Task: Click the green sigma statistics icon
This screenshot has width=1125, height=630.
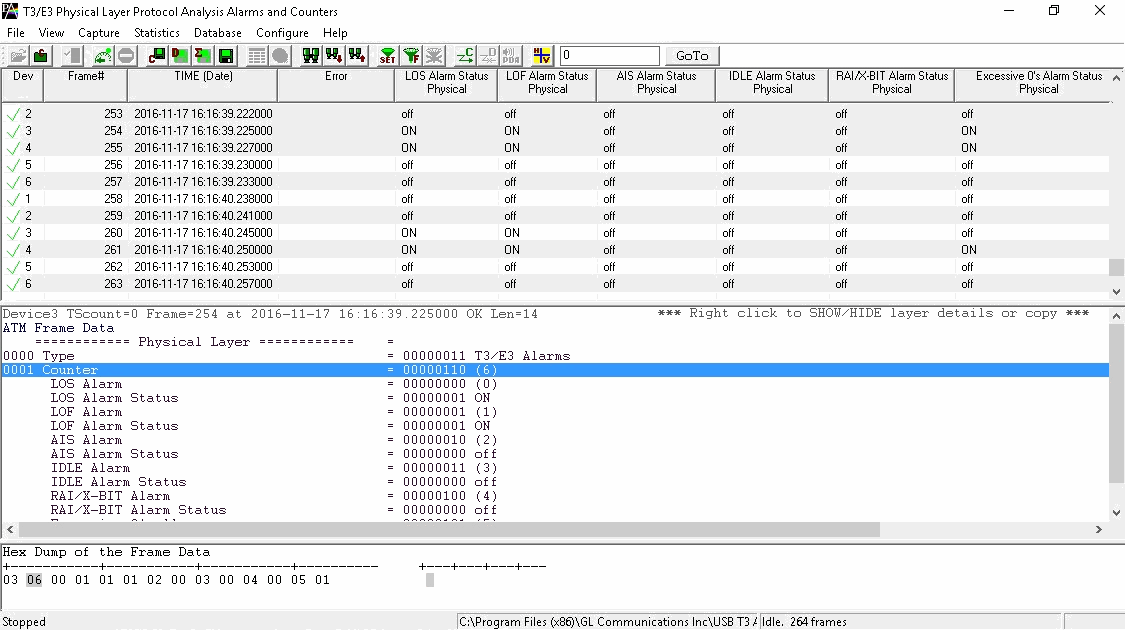Action: (x=203, y=56)
